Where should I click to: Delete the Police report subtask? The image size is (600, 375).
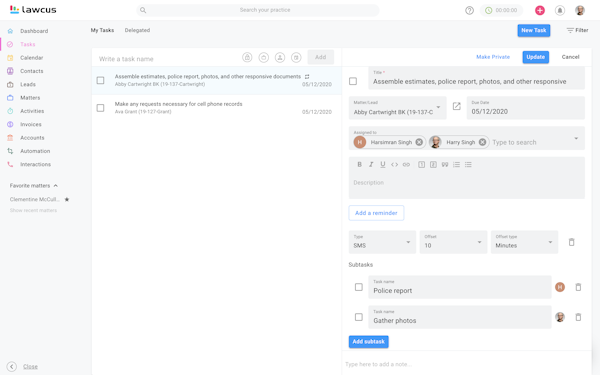click(578, 287)
